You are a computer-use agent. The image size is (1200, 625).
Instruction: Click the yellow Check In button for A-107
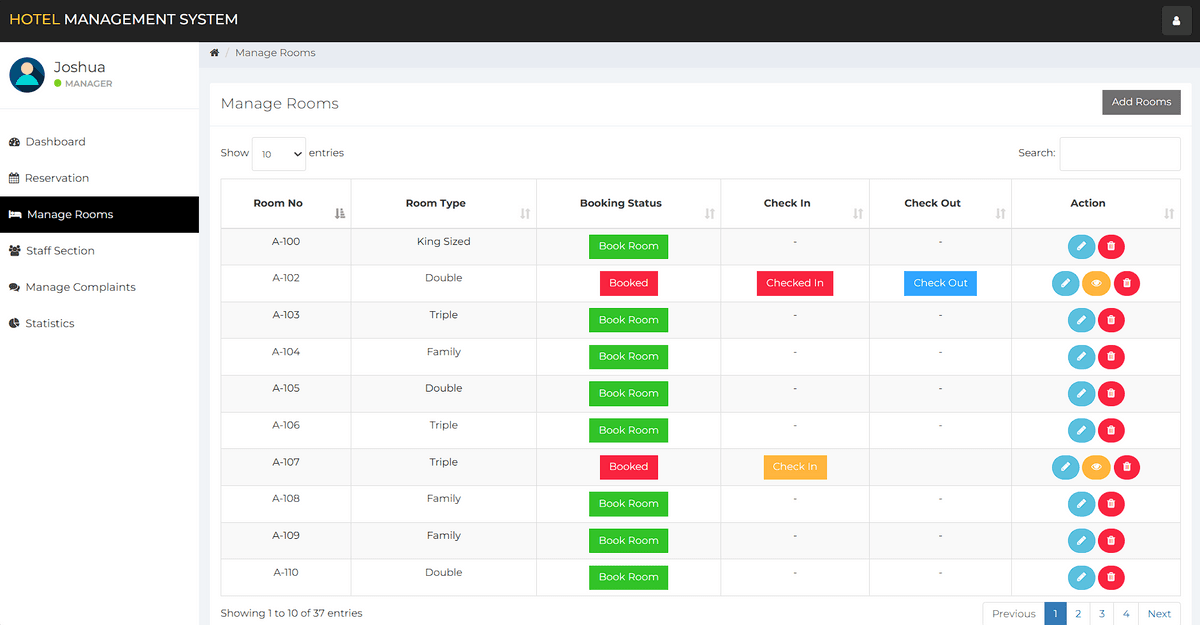pyautogui.click(x=795, y=467)
